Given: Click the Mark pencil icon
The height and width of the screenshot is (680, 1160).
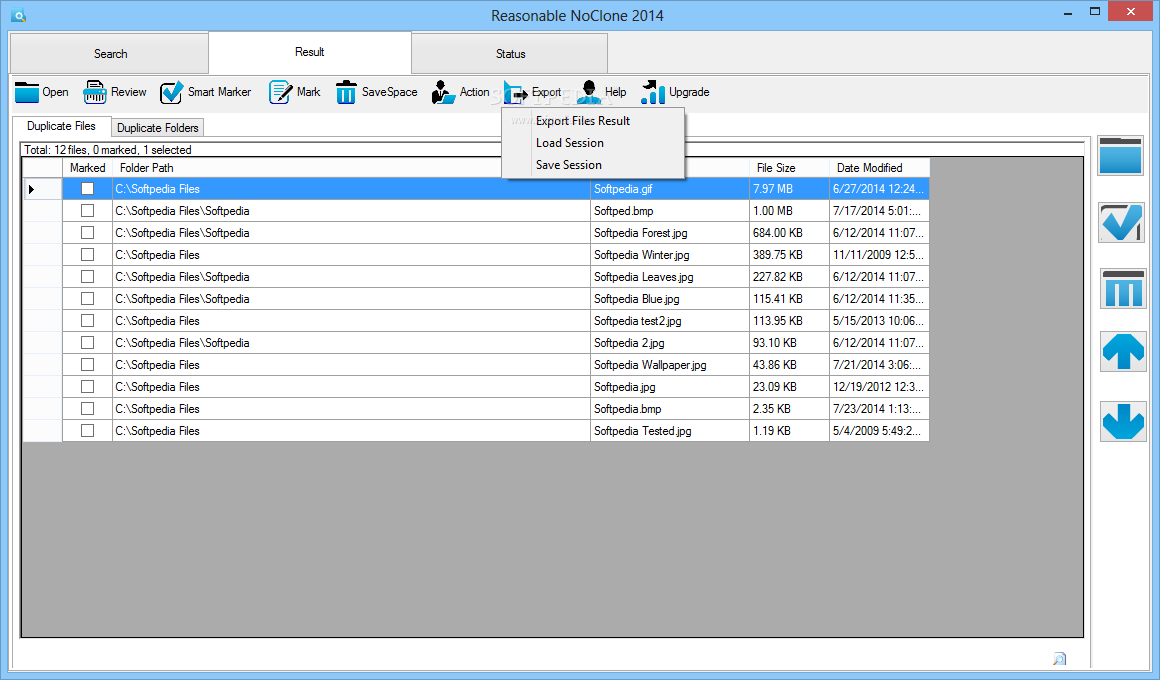Looking at the screenshot, I should pos(280,92).
